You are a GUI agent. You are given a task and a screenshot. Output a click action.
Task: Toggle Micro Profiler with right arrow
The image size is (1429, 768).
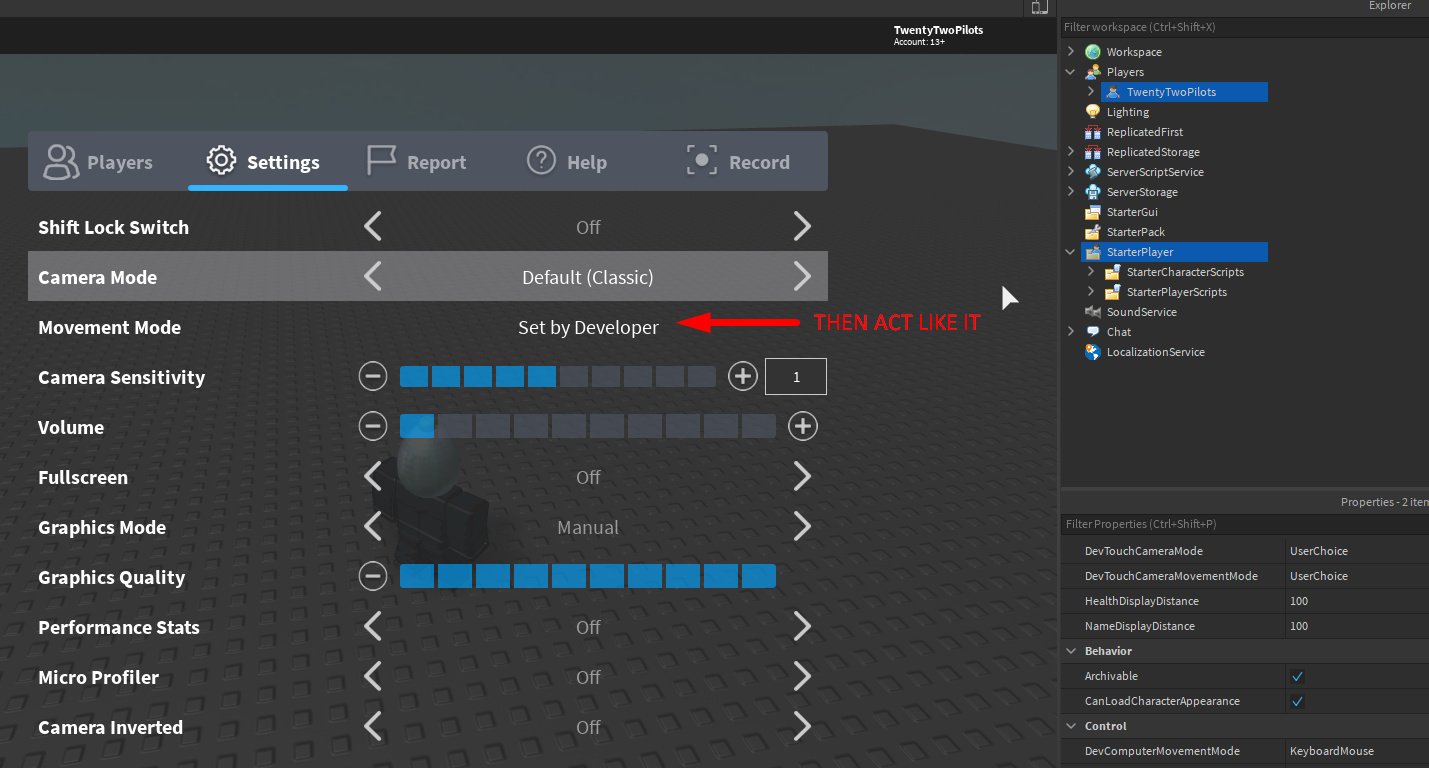(x=802, y=677)
